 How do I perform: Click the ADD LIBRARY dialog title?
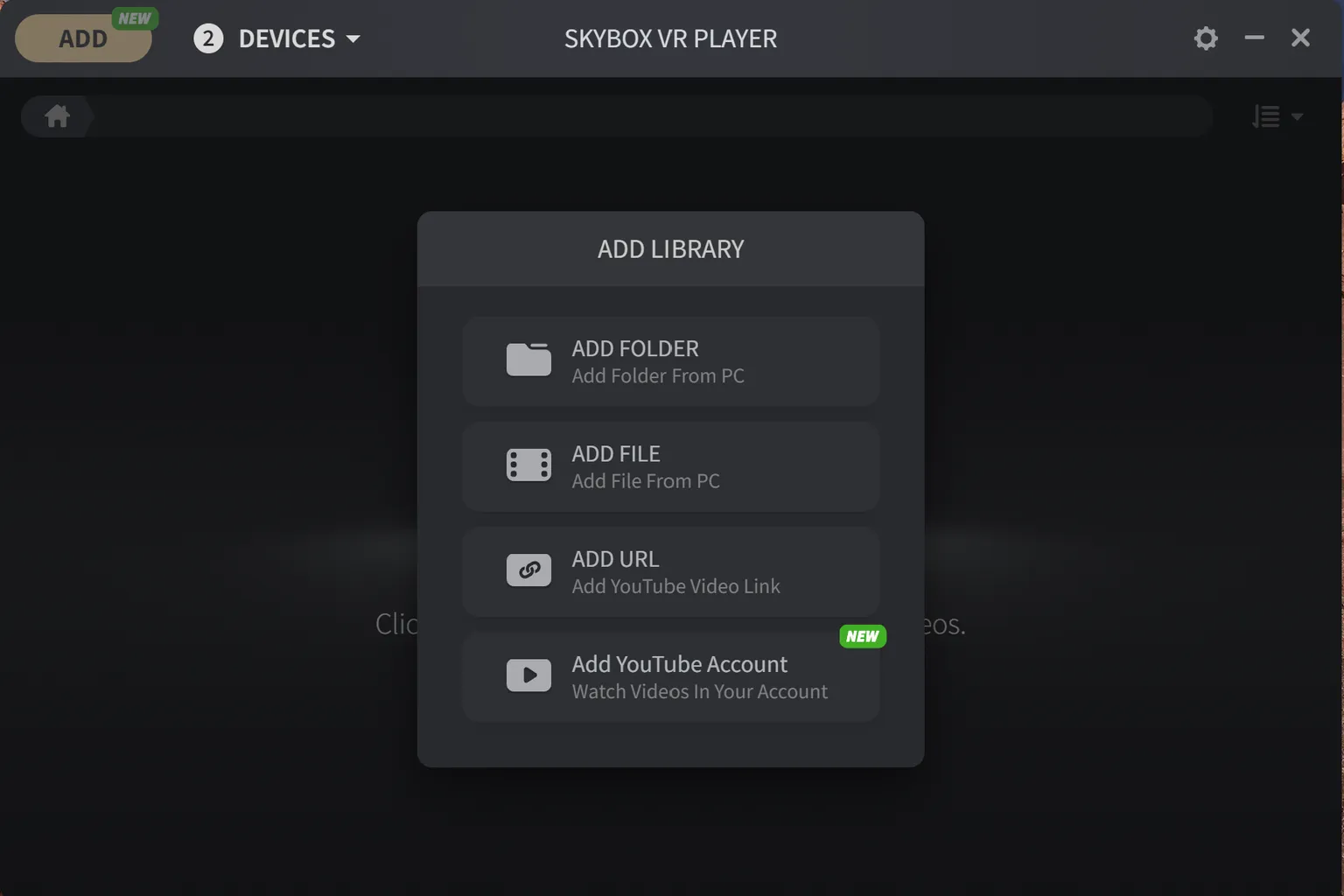pos(671,249)
